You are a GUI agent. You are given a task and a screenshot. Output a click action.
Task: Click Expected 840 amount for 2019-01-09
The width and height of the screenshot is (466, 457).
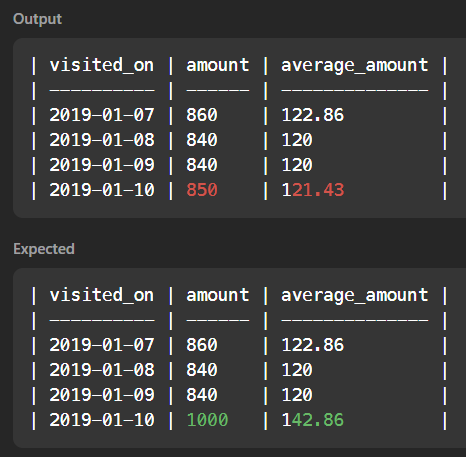pos(202,395)
